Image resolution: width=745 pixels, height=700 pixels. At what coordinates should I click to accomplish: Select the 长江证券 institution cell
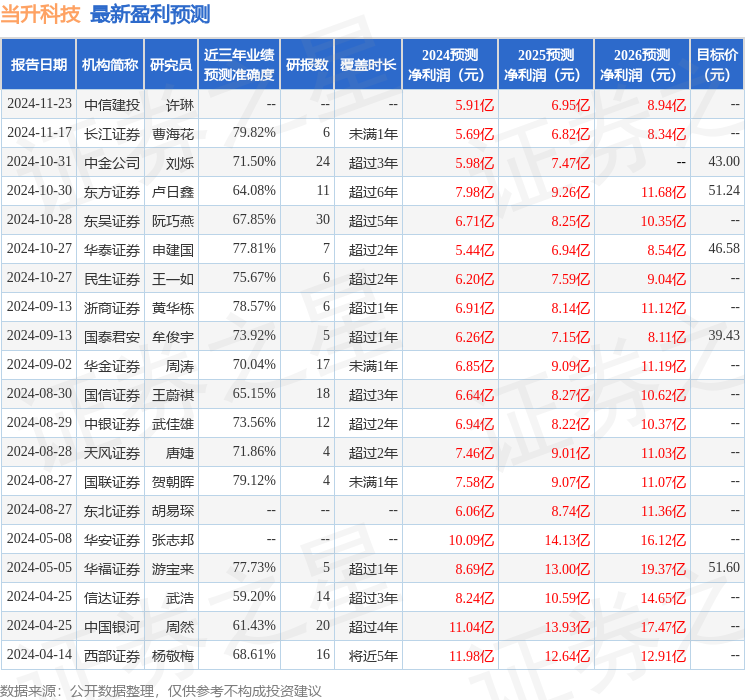pos(112,134)
